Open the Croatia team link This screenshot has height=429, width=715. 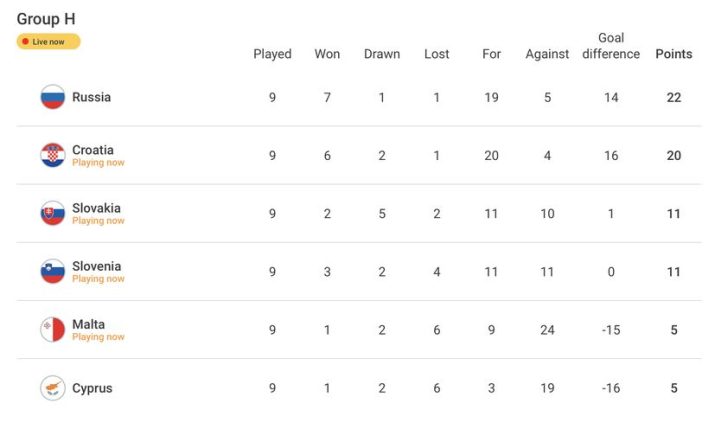coord(93,150)
